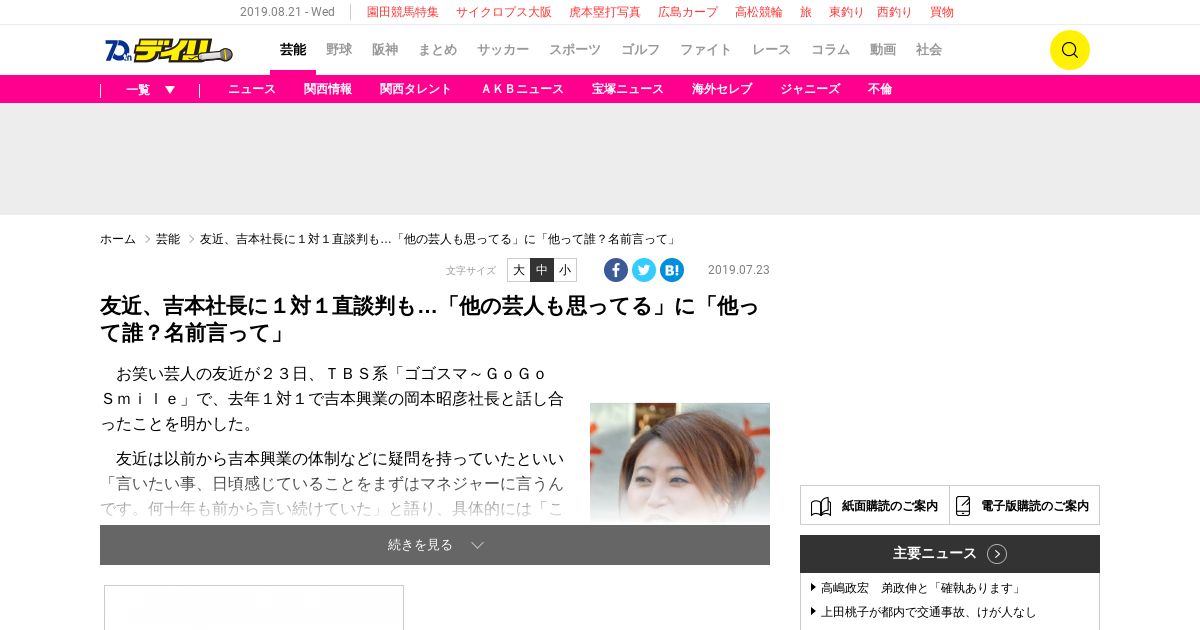Share article on Facebook

pyautogui.click(x=616, y=270)
